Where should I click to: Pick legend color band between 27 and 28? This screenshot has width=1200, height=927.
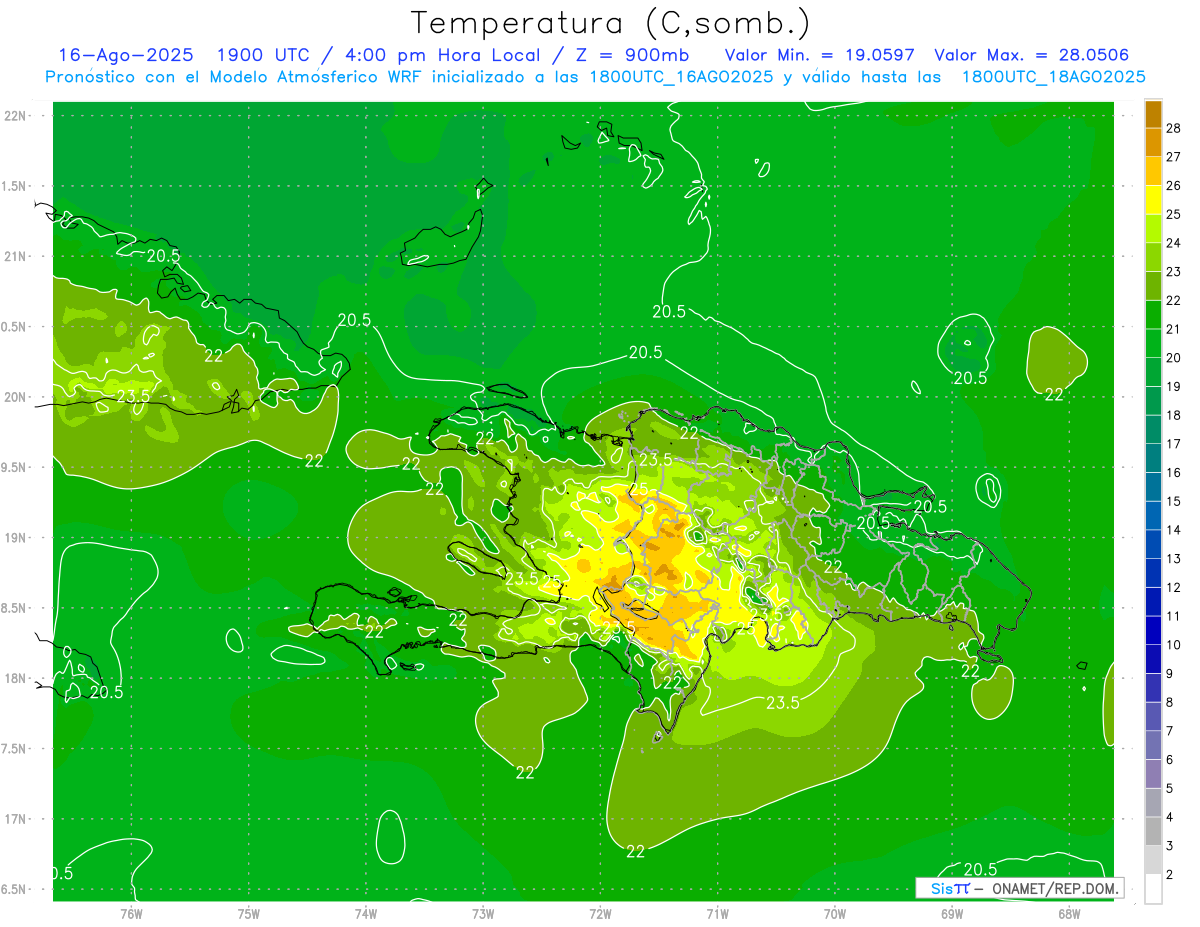pyautogui.click(x=1153, y=143)
